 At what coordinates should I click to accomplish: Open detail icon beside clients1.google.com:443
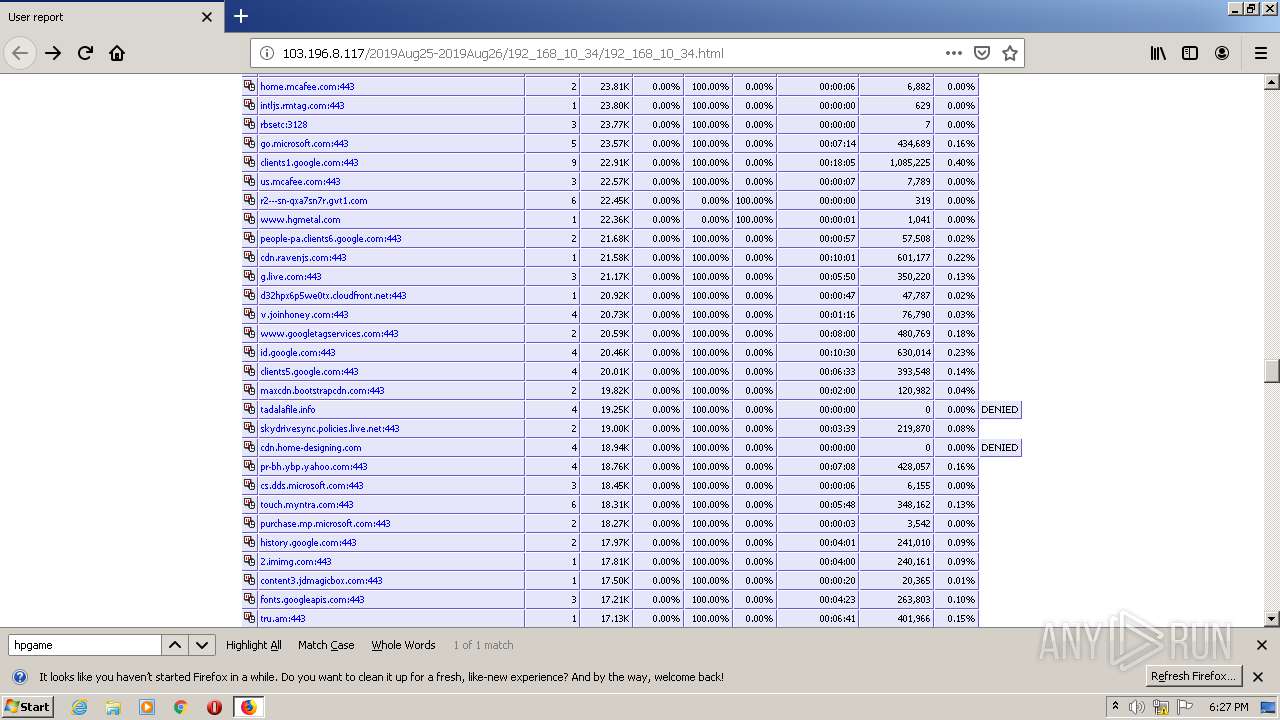250,162
